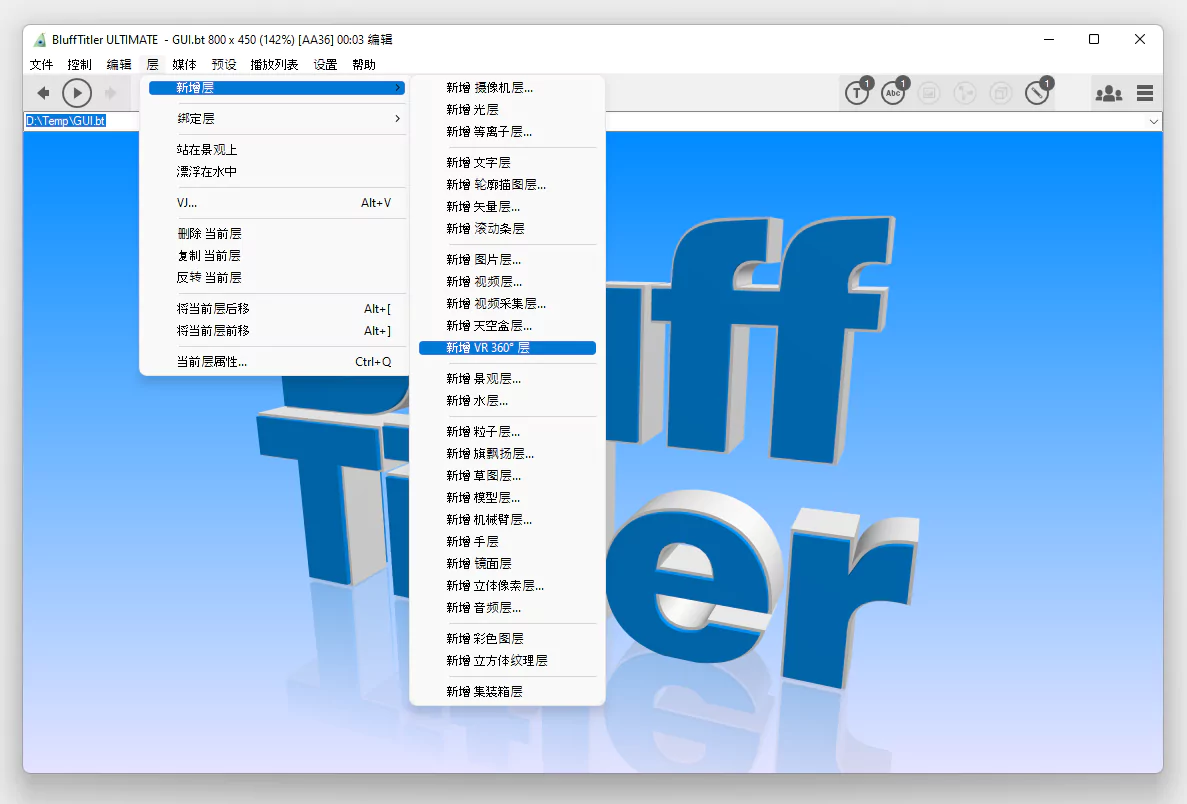The image size is (1187, 804).
Task: Click the BluffTitler app icon in title bar
Action: tap(40, 39)
